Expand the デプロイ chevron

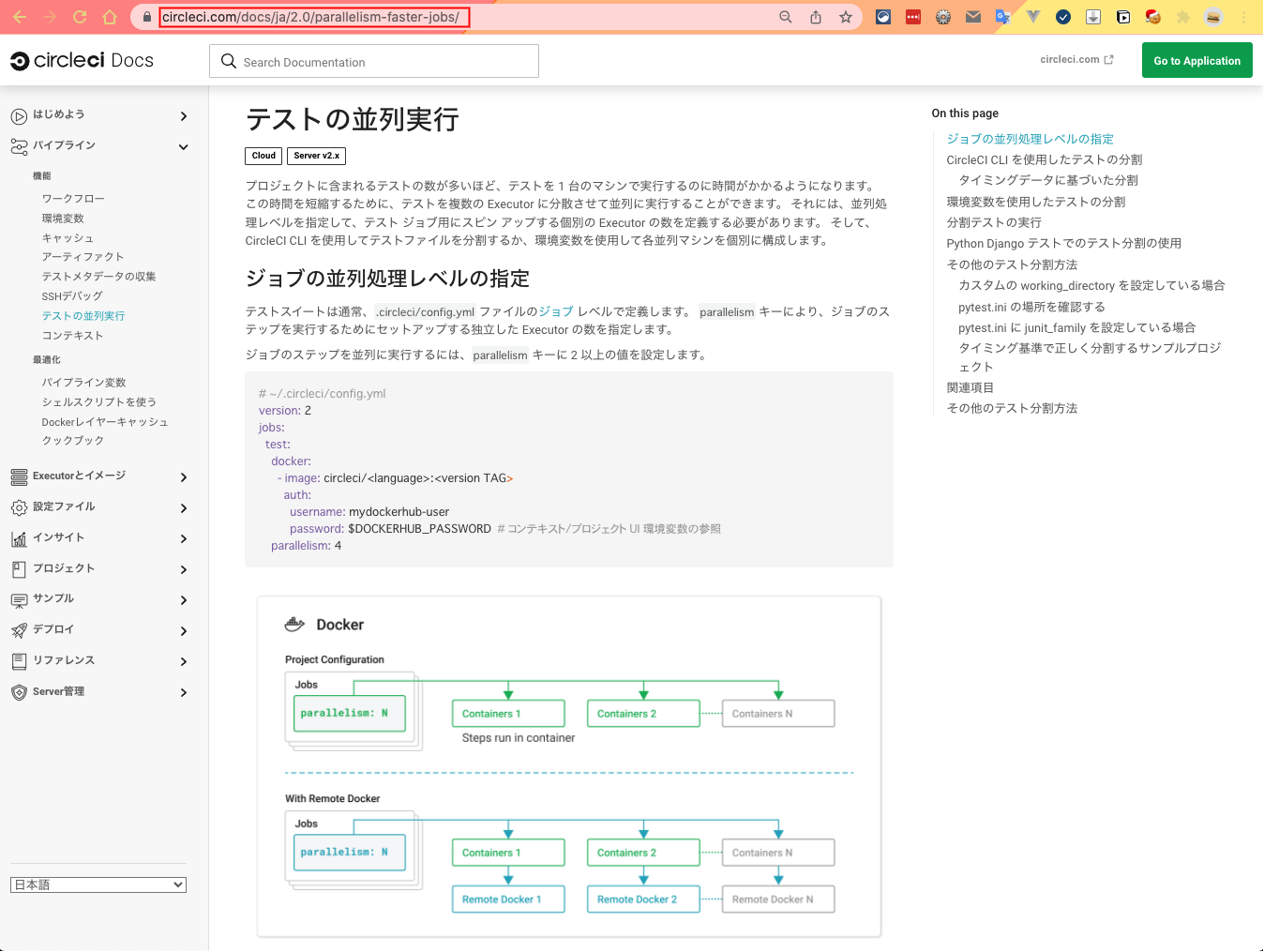click(184, 631)
